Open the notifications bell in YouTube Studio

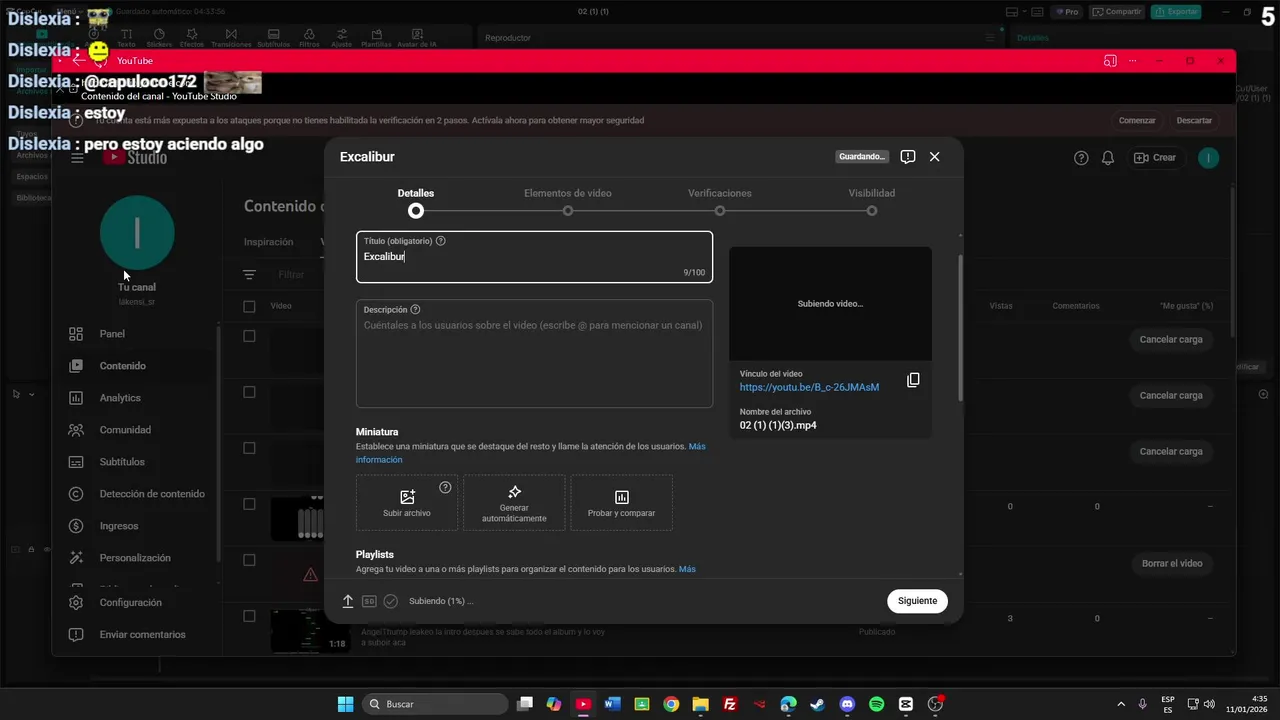[x=1108, y=158]
